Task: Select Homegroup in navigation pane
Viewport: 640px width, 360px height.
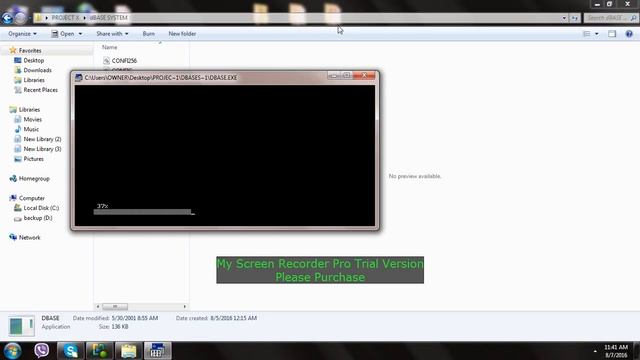Action: (34, 178)
